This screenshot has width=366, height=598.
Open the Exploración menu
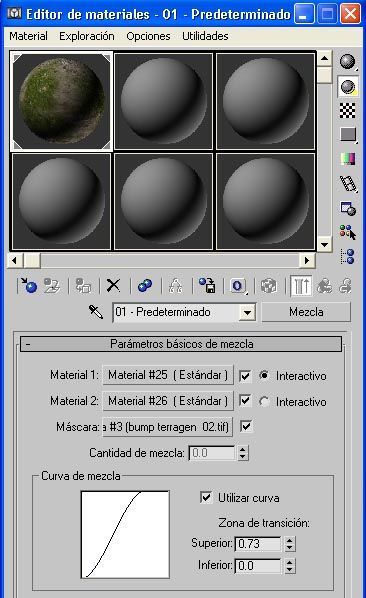tap(87, 36)
